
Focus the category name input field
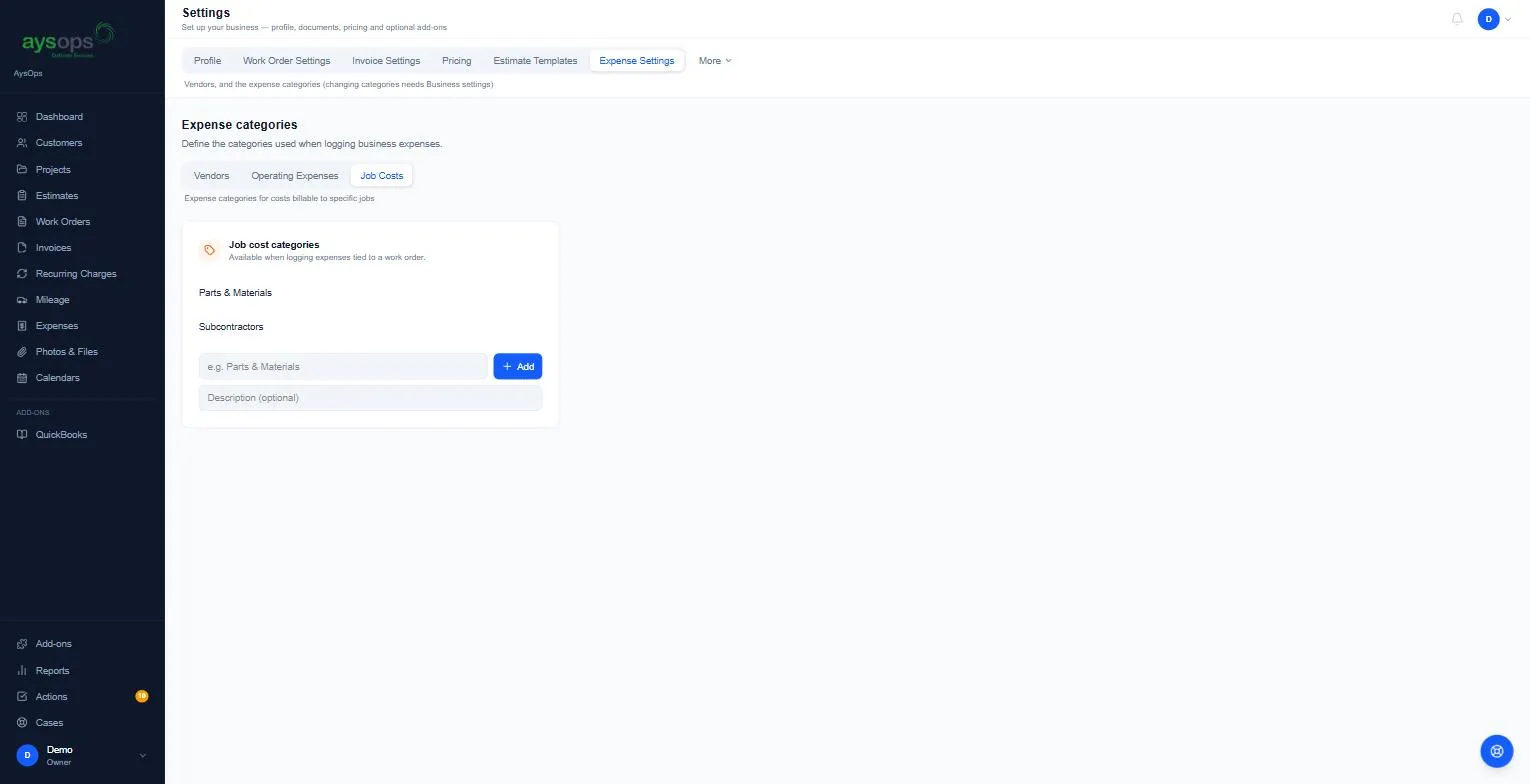pos(343,367)
